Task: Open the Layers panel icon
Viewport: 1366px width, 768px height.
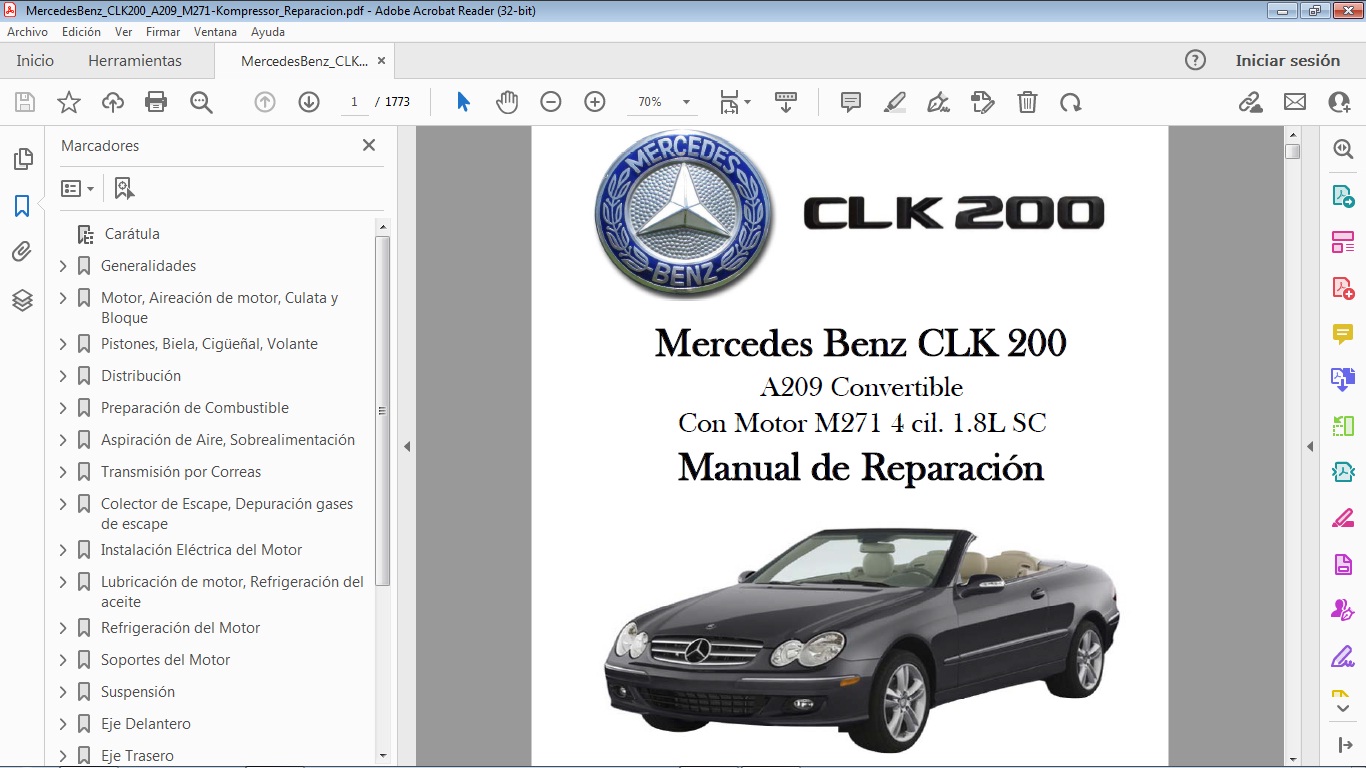Action: point(22,300)
